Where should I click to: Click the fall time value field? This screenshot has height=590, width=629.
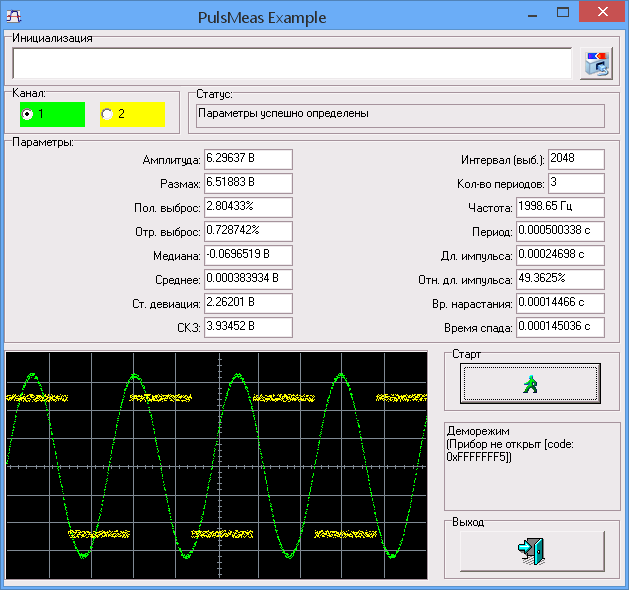point(576,328)
